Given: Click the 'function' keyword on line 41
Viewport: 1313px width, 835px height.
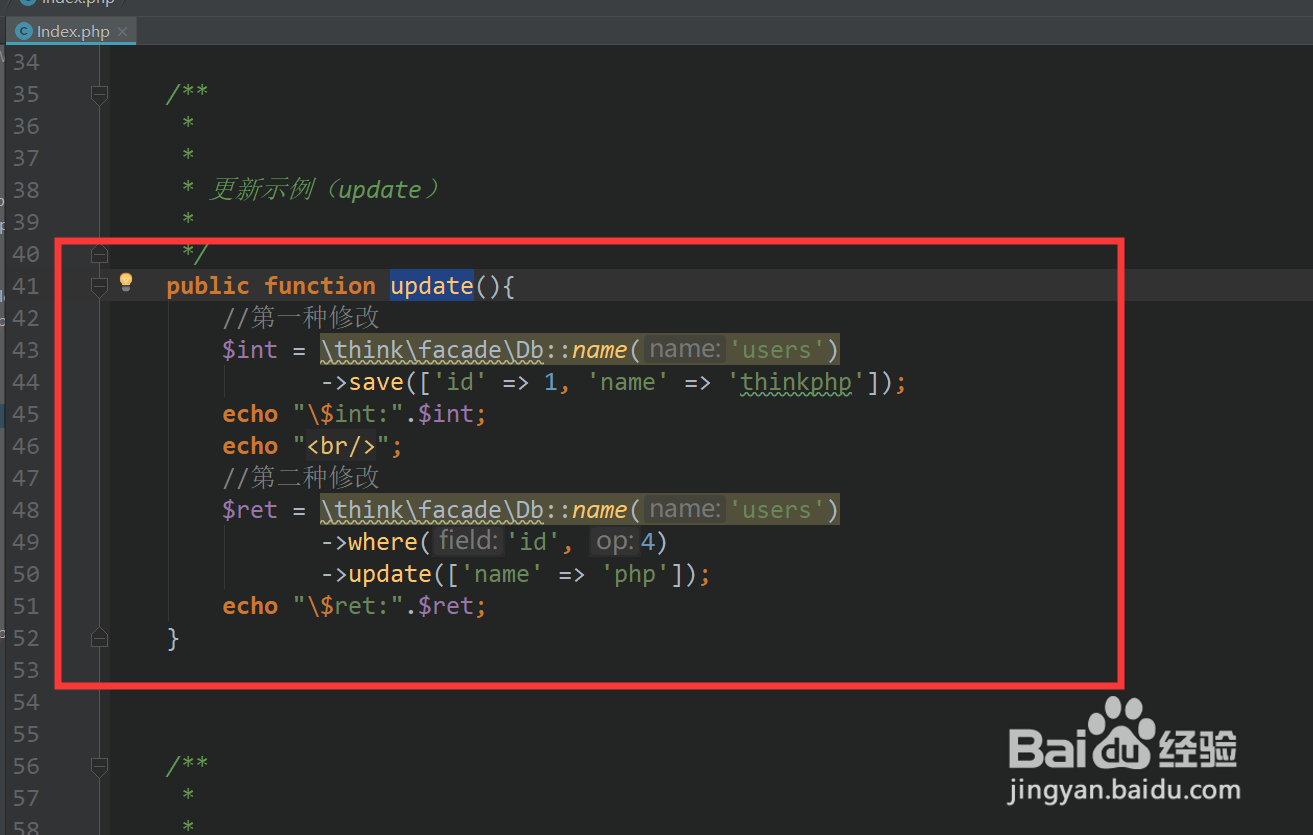Looking at the screenshot, I should coord(320,286).
